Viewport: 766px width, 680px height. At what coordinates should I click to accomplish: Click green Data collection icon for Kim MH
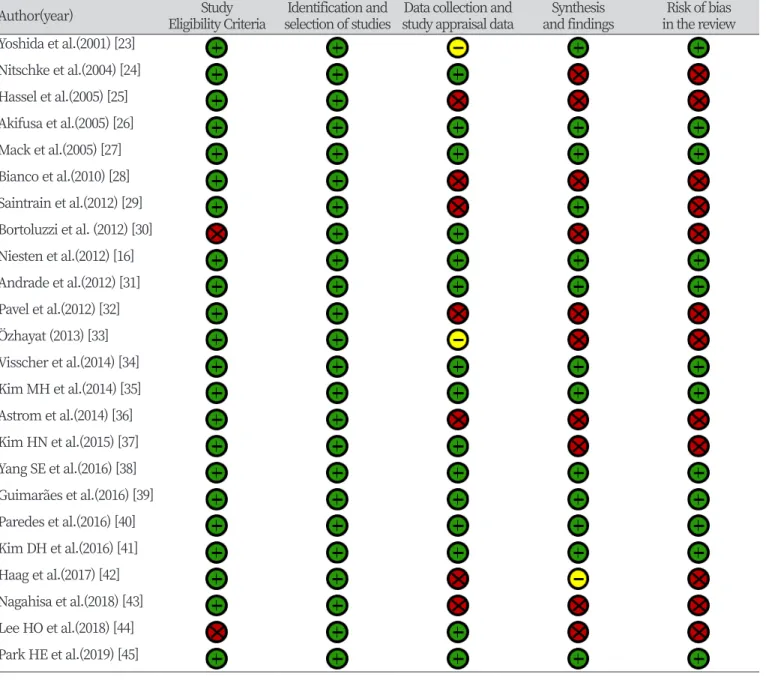458,393
